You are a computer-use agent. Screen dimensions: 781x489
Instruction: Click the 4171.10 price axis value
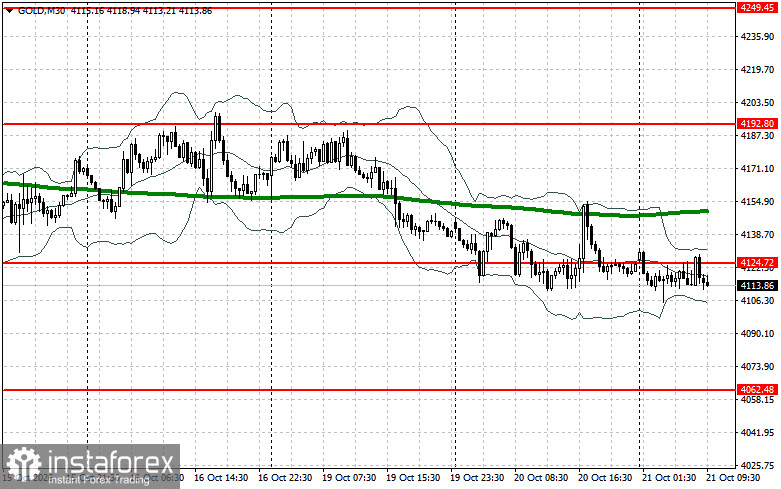758,168
